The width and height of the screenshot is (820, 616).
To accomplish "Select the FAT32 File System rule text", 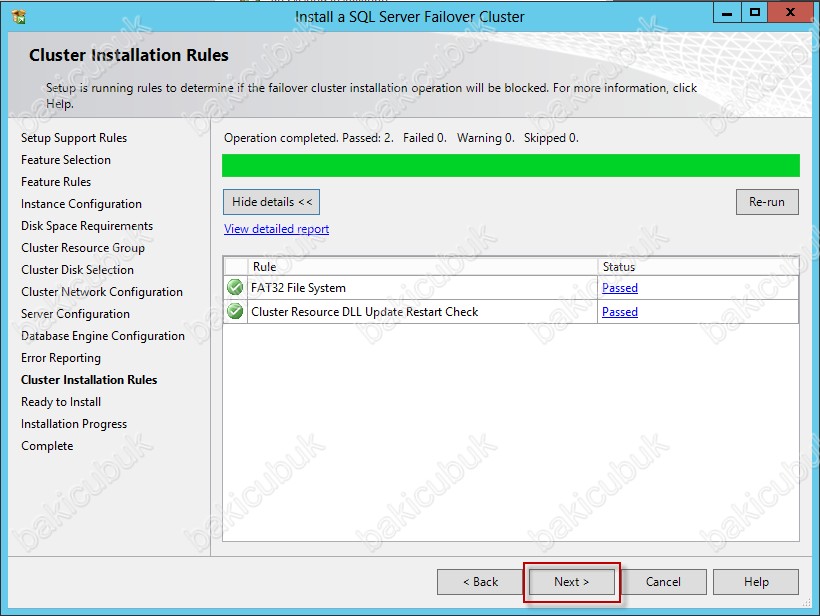I will click(298, 288).
